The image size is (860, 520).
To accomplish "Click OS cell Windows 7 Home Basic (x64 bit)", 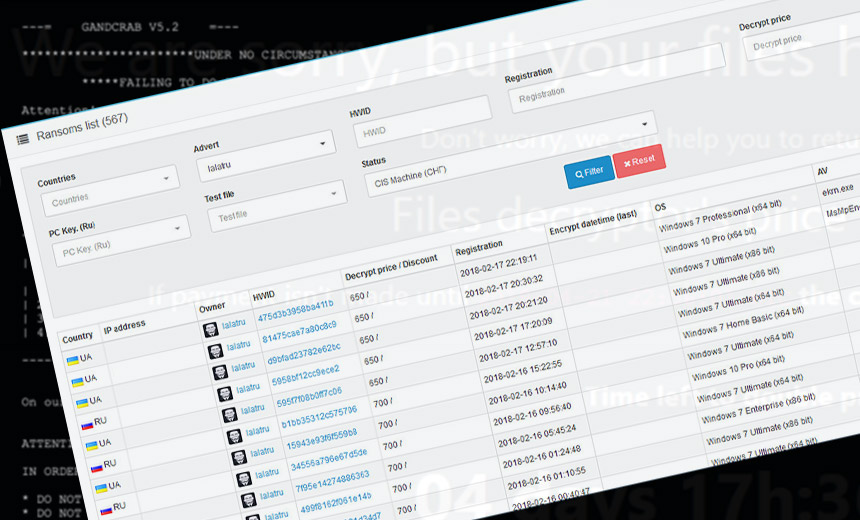I will pyautogui.click(x=743, y=322).
